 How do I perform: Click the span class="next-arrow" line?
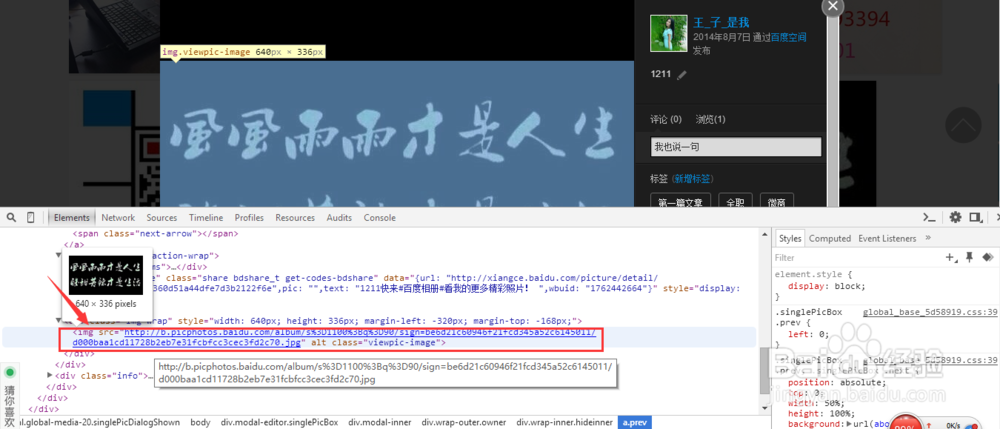point(156,233)
